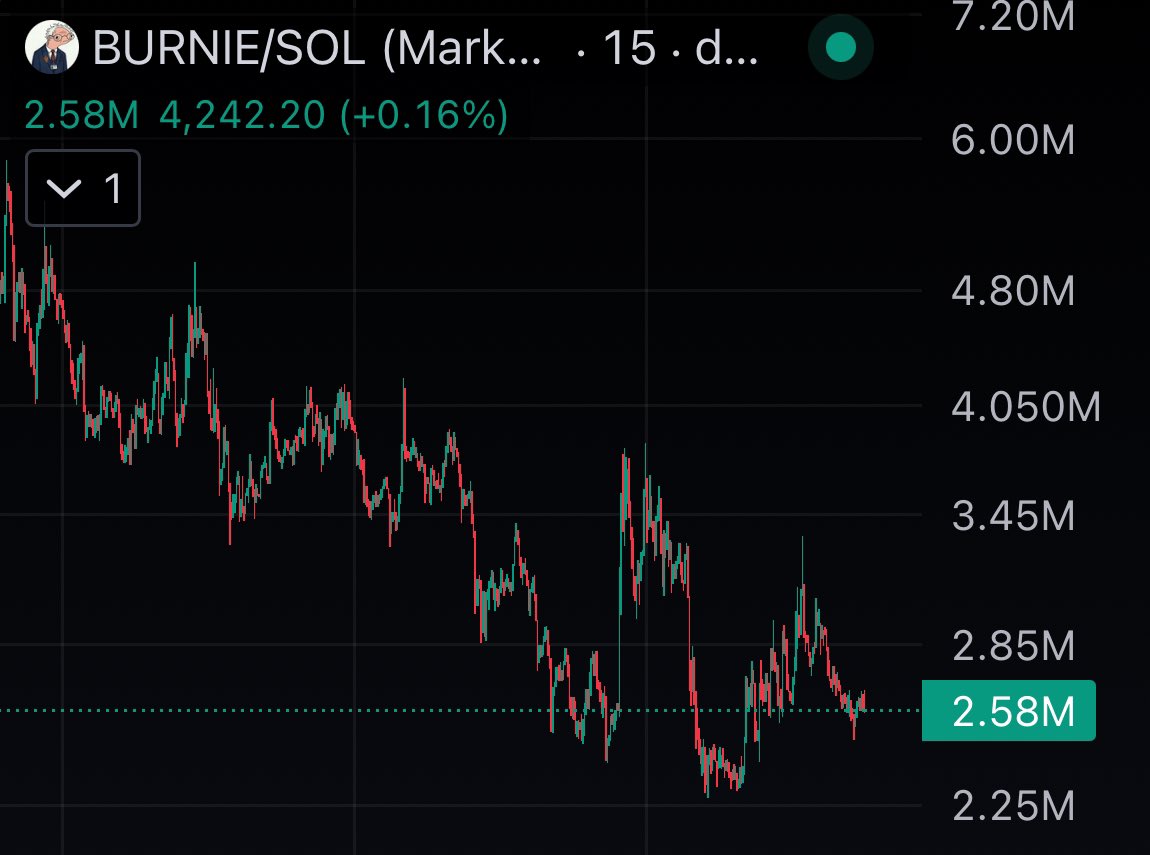This screenshot has height=855, width=1150.
Task: Click the 7.20M price axis label
Action: (x=1013, y=16)
